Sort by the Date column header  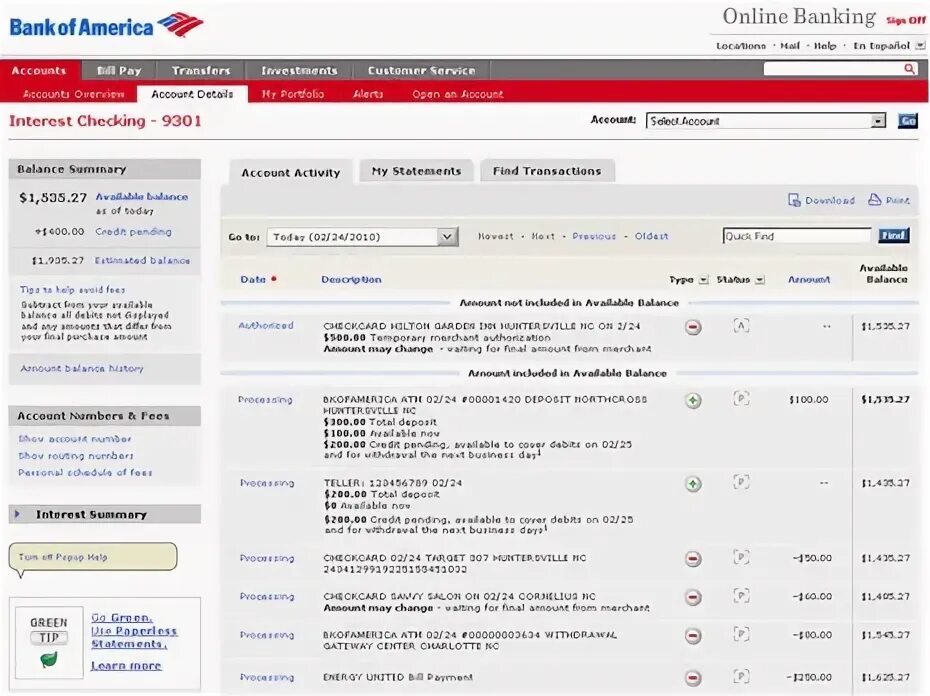click(253, 279)
